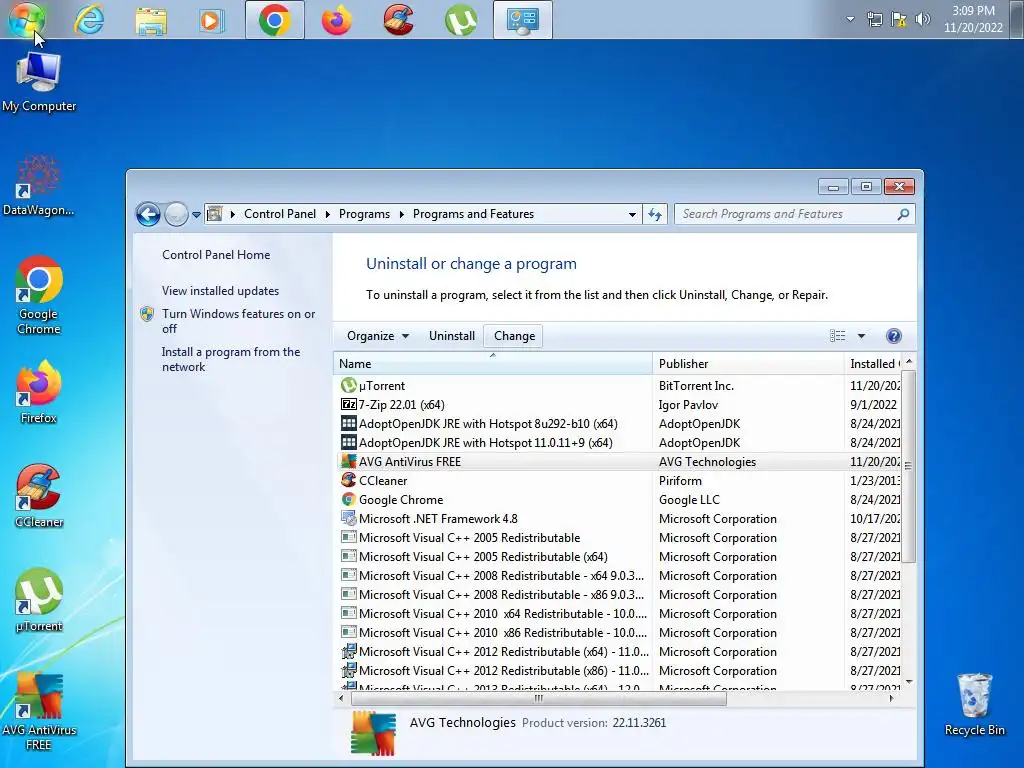The width and height of the screenshot is (1024, 768).
Task: Sort by the Installed On column header
Action: click(x=872, y=364)
